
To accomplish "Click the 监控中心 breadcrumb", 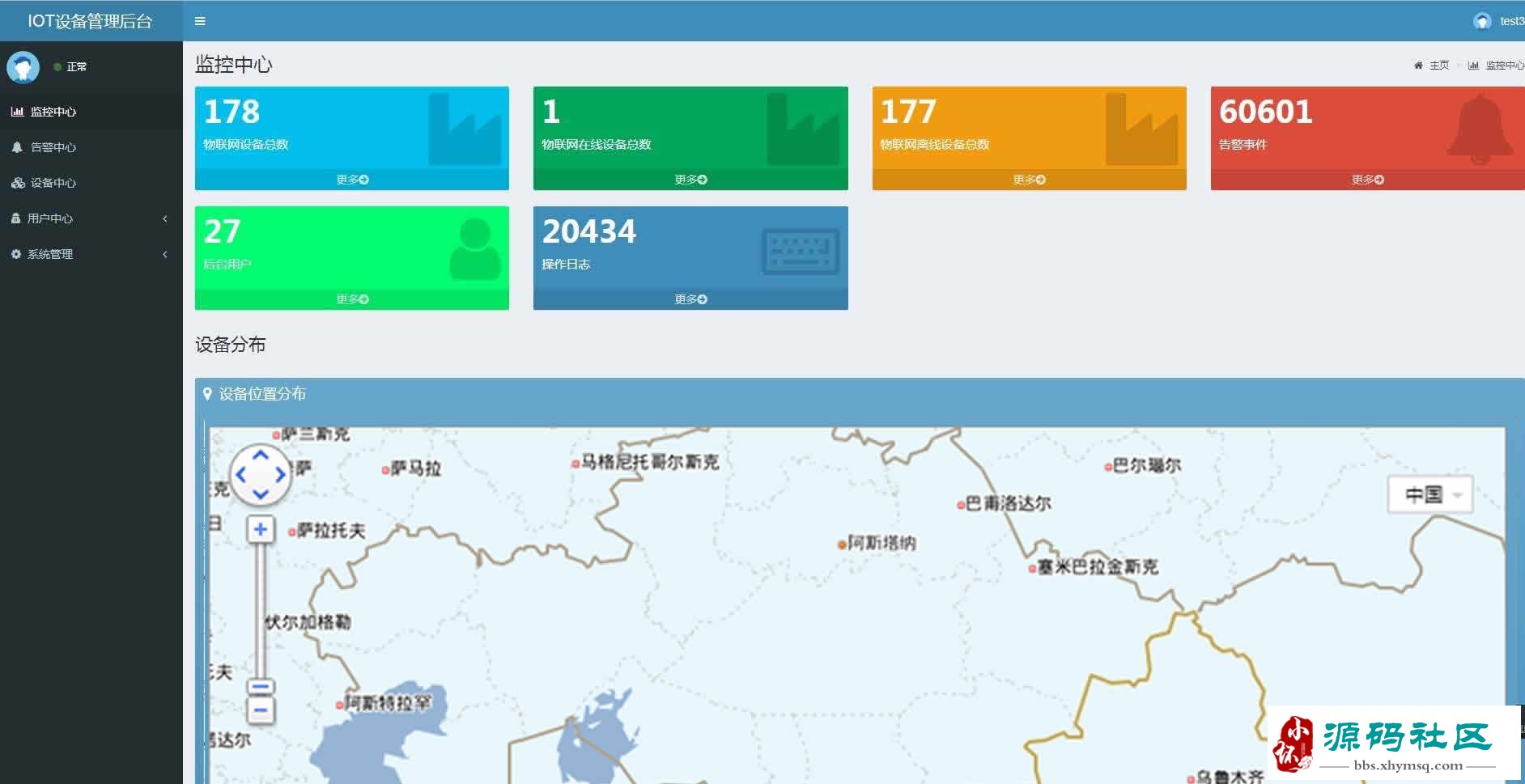I will pos(1505,66).
